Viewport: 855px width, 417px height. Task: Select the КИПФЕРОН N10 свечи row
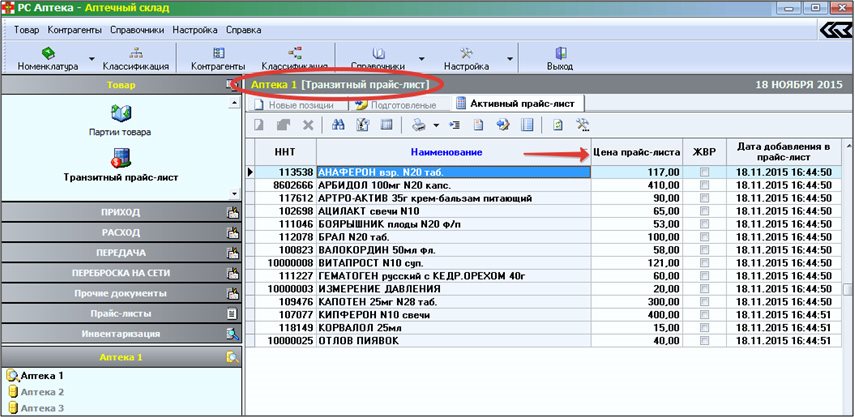coord(543,315)
